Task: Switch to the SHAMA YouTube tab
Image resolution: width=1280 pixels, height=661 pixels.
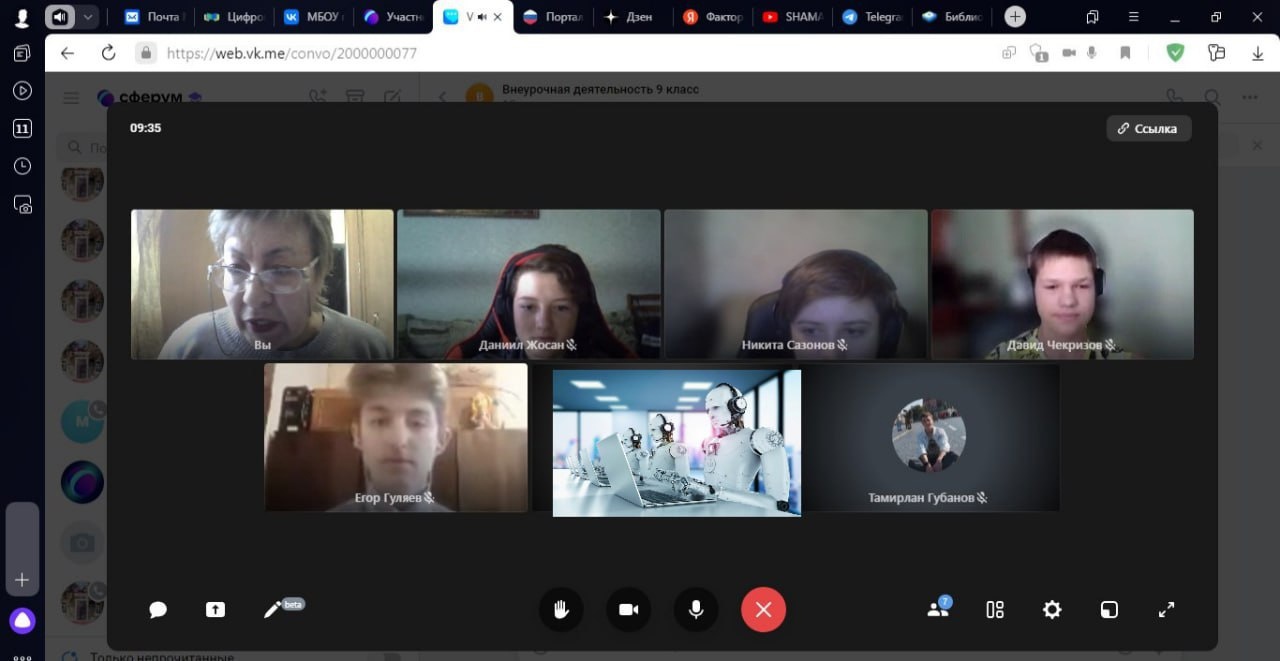Action: [x=791, y=17]
